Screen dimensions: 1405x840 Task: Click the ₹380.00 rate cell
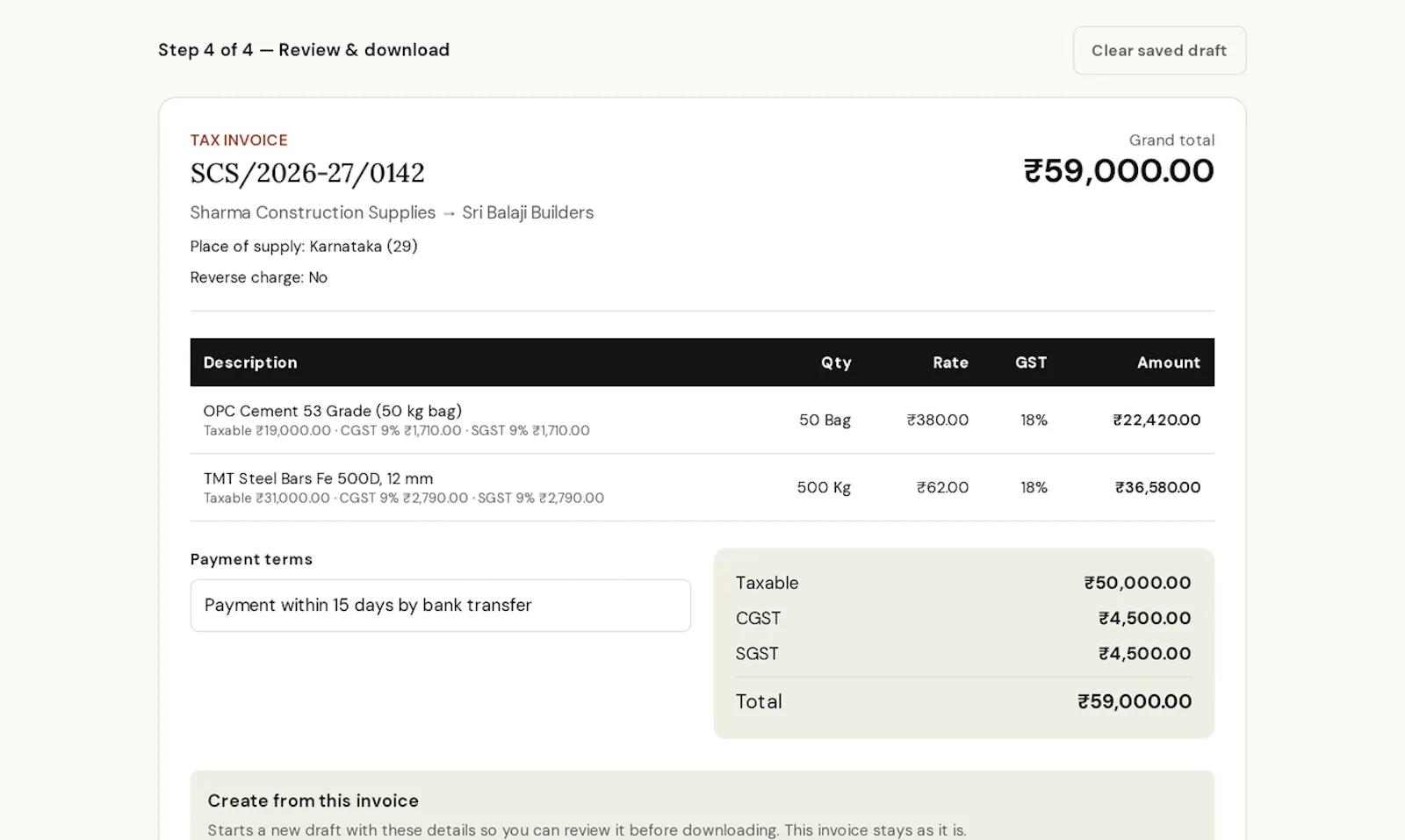tap(938, 420)
